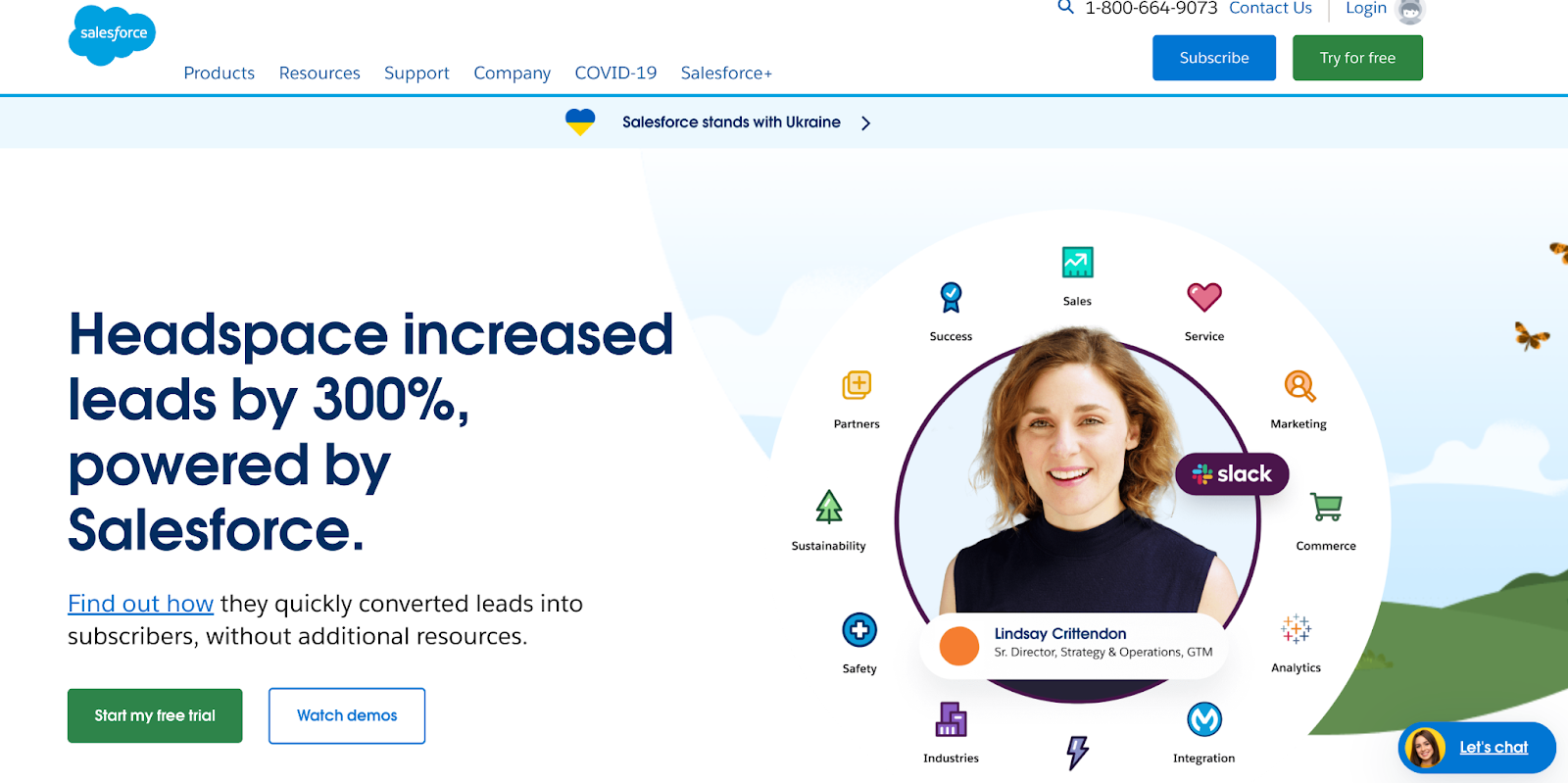The image size is (1568, 783).
Task: Open the Resources menu
Action: coord(319,73)
